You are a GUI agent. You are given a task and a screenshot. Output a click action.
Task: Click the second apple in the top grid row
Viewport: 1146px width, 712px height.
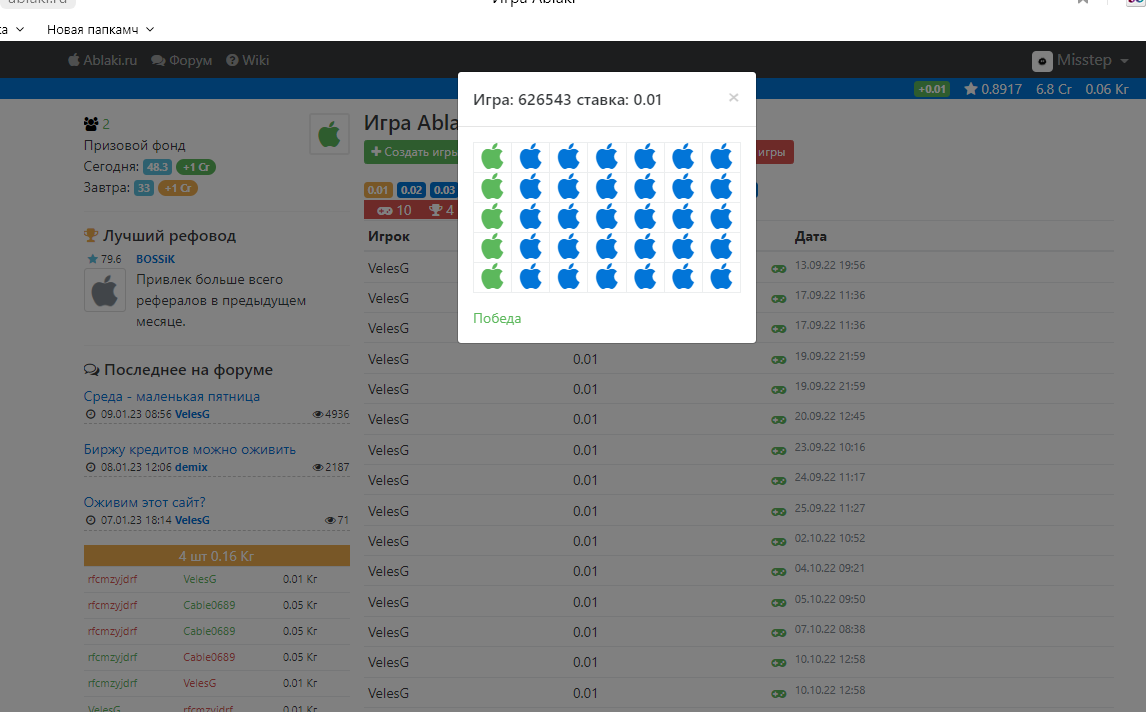pyautogui.click(x=531, y=157)
